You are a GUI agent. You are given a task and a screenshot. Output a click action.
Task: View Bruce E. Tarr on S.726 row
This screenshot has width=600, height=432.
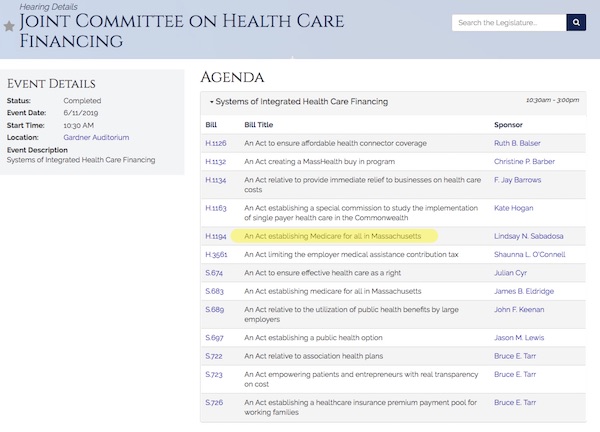(515, 403)
